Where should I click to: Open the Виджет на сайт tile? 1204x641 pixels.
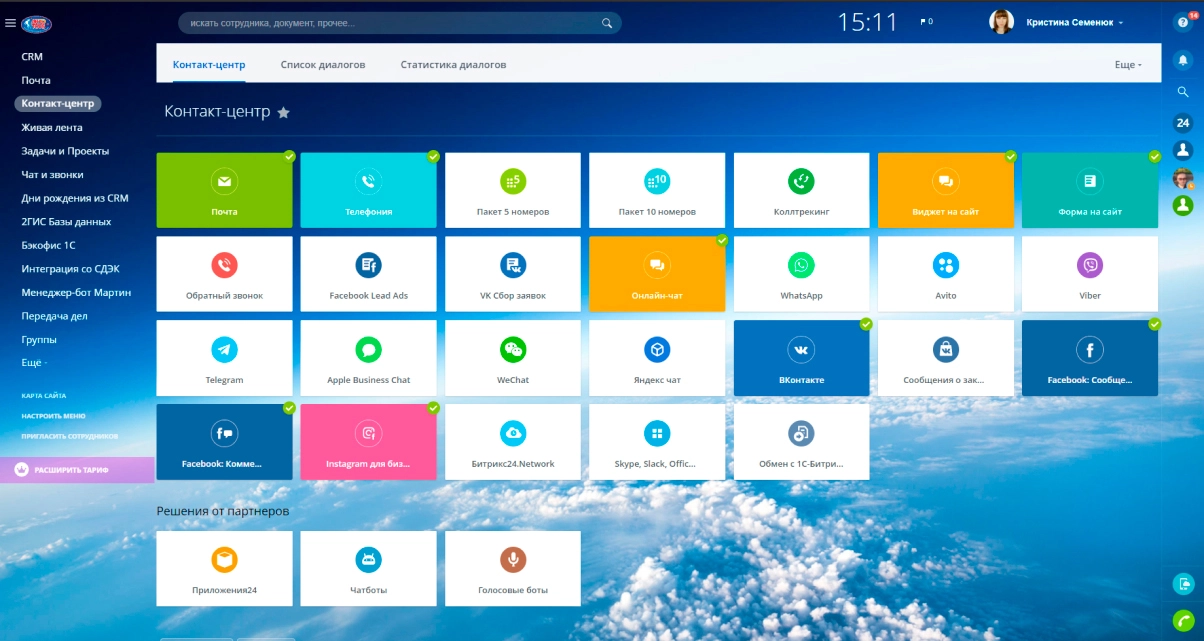[x=946, y=190]
